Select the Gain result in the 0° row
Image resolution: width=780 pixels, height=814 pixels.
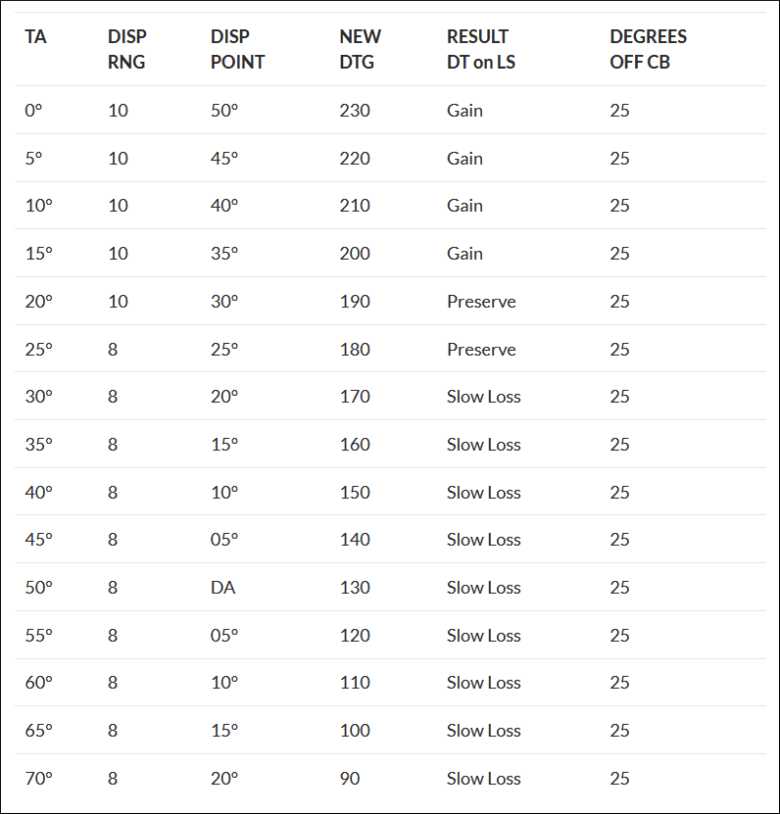pyautogui.click(x=464, y=110)
